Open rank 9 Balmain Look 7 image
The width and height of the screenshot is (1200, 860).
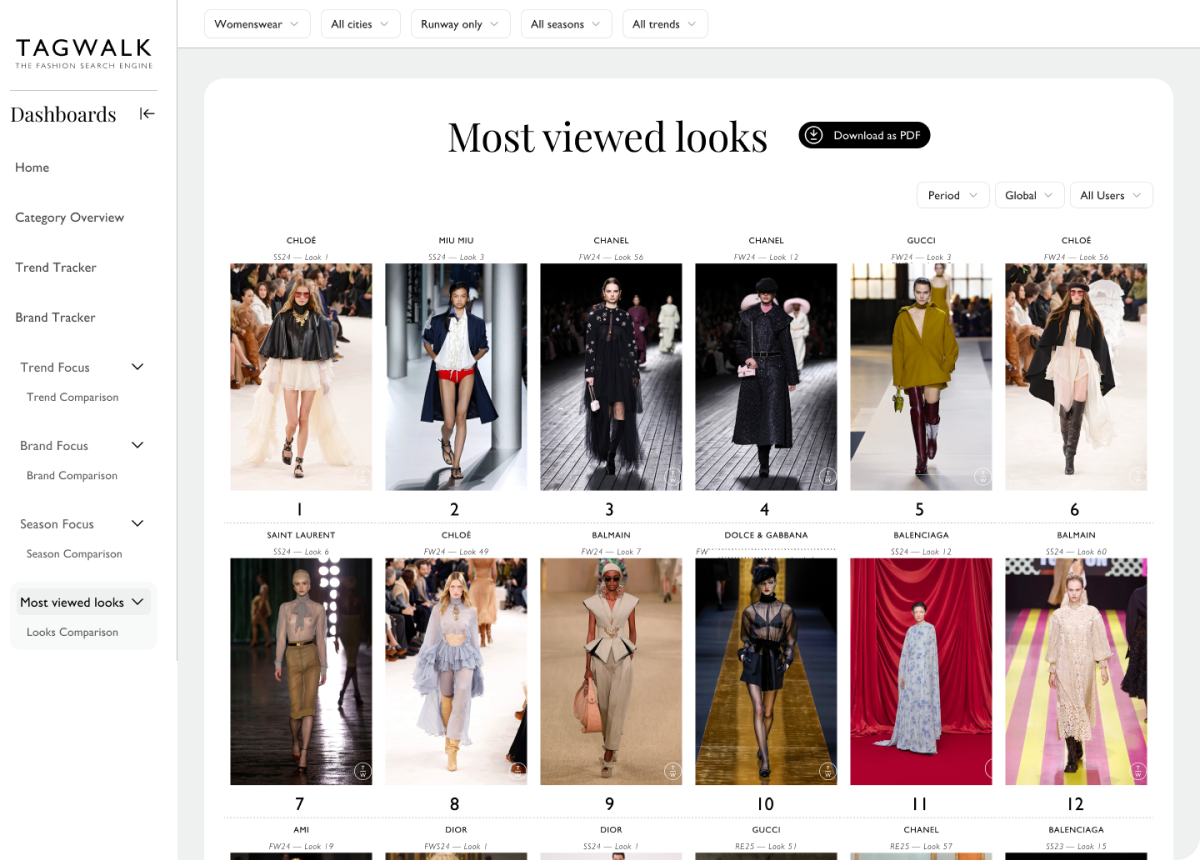pyautogui.click(x=611, y=671)
